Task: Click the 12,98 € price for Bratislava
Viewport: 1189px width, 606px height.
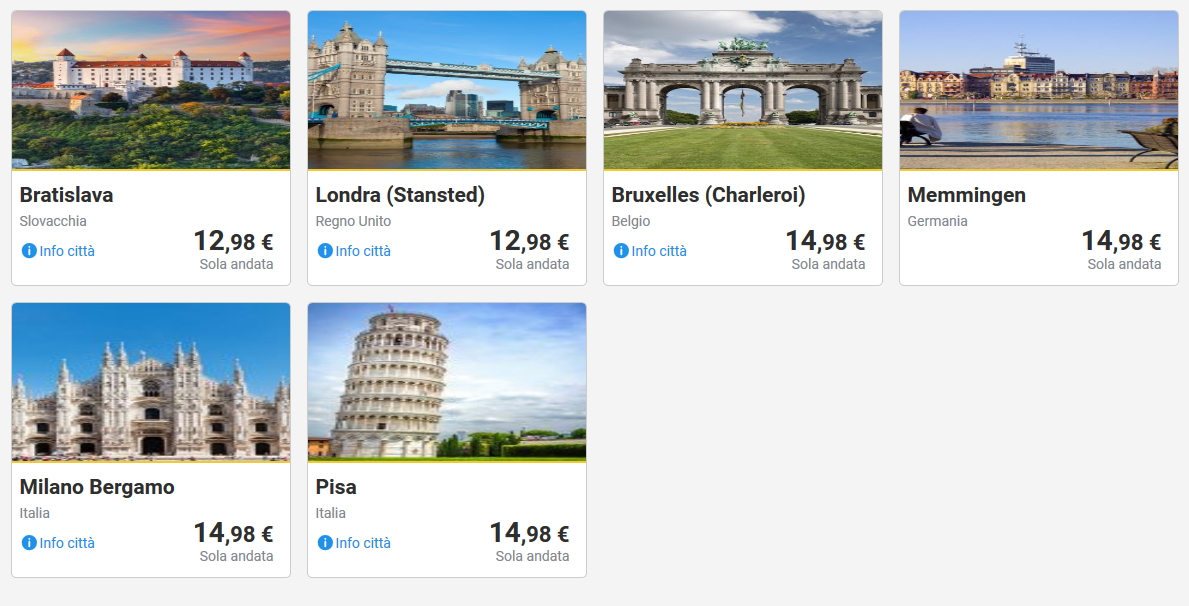Action: coord(233,242)
